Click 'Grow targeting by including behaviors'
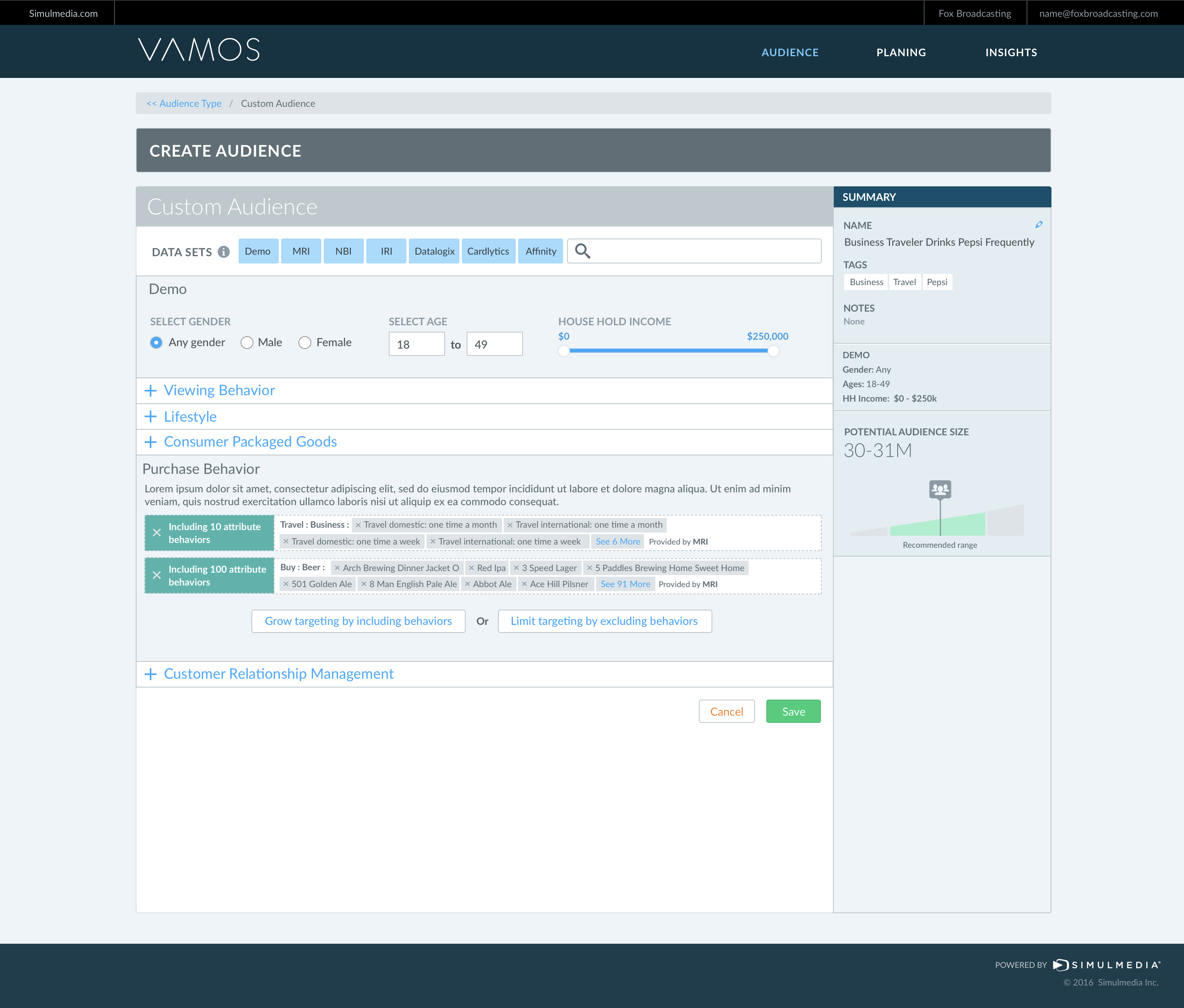Screen dimensions: 1184x1008 point(358,621)
